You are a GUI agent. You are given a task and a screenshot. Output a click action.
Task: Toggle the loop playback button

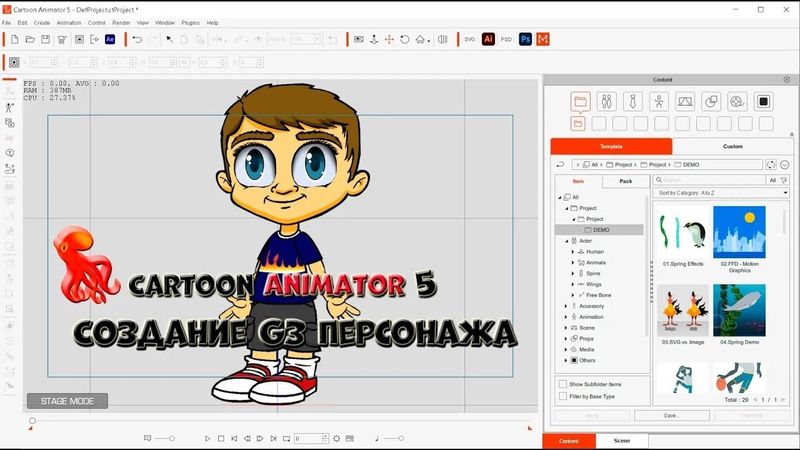[286, 438]
